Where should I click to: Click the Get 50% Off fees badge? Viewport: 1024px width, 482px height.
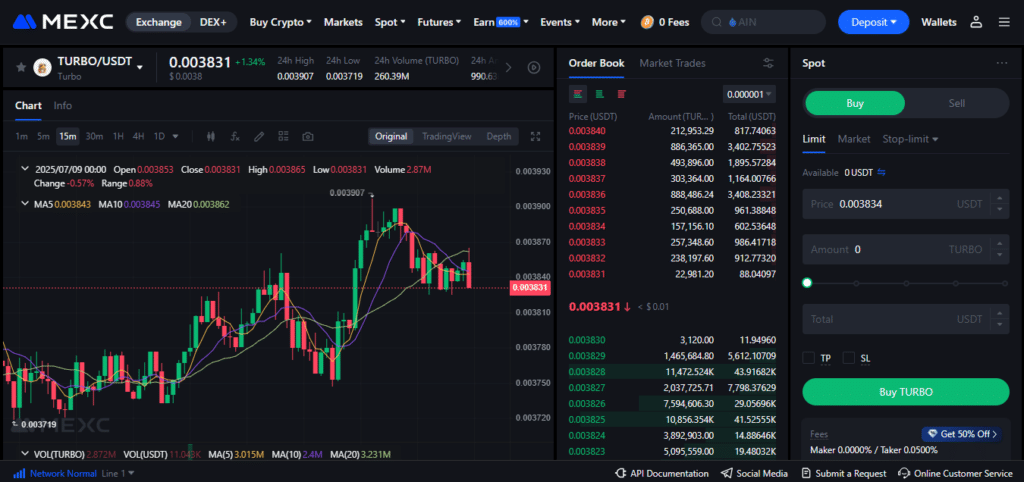(x=962, y=434)
